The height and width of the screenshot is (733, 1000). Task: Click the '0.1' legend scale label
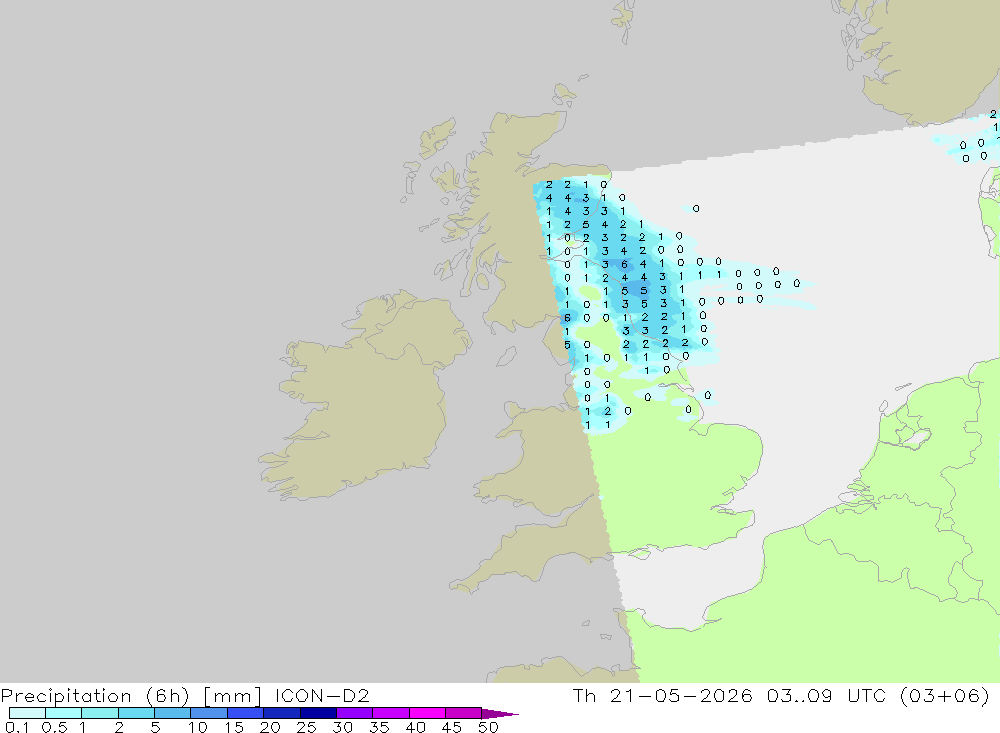[17, 727]
